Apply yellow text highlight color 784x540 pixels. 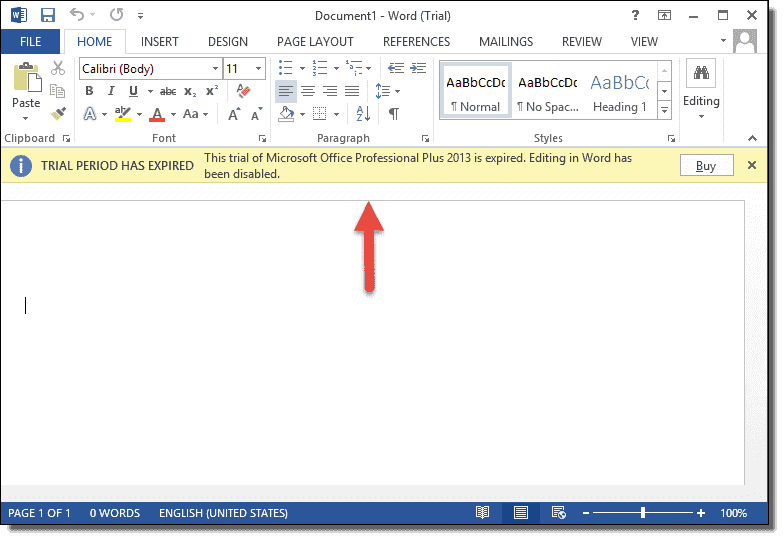coord(122,114)
